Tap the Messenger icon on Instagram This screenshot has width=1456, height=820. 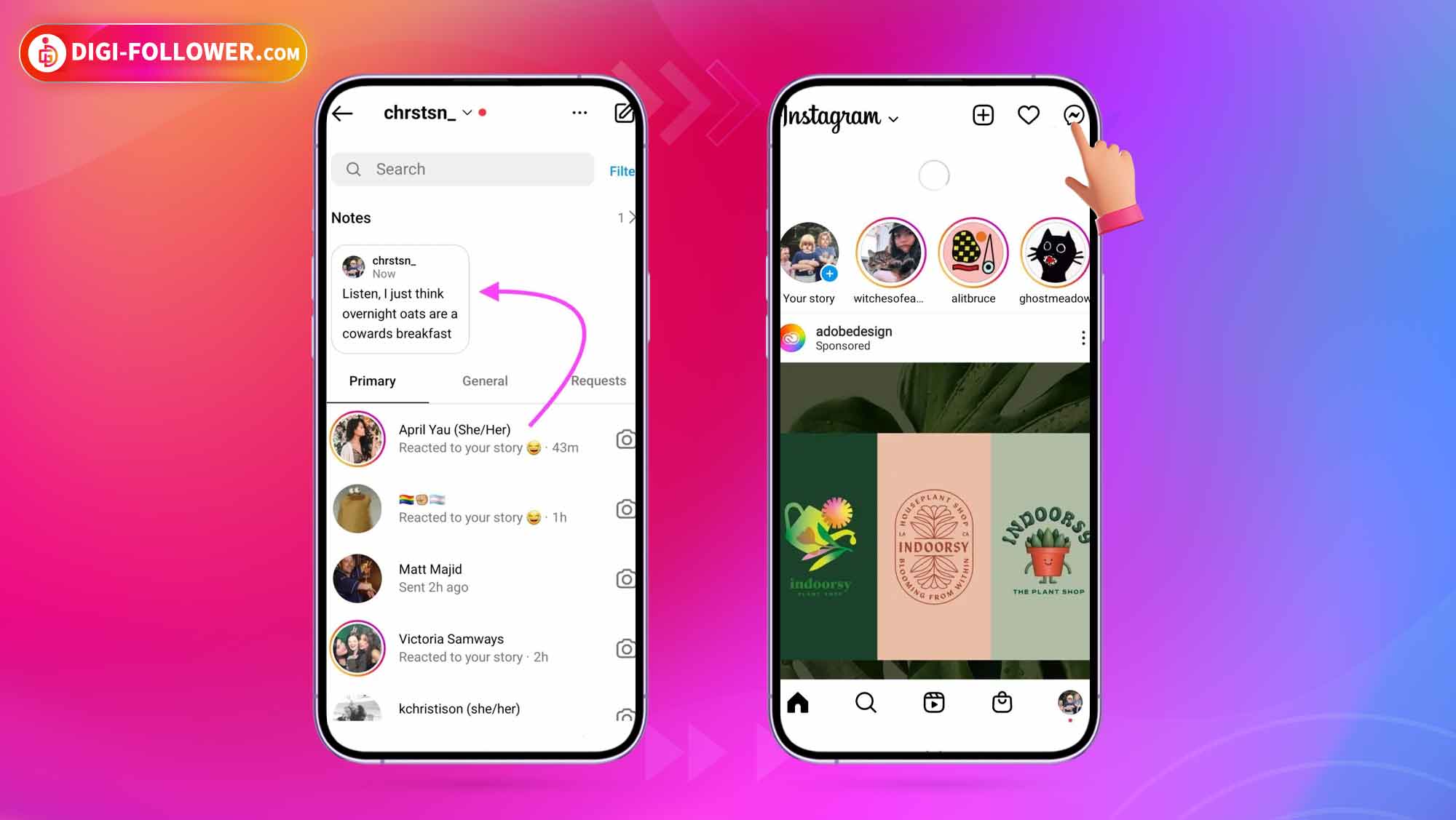[1075, 115]
